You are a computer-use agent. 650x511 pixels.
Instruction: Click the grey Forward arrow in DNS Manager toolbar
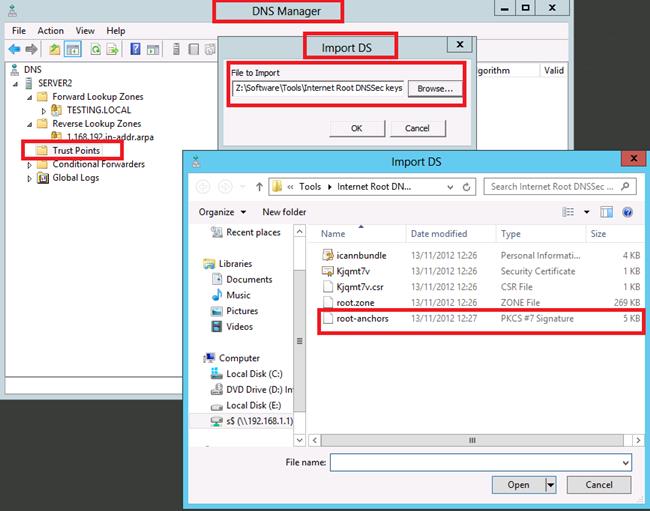(31, 49)
